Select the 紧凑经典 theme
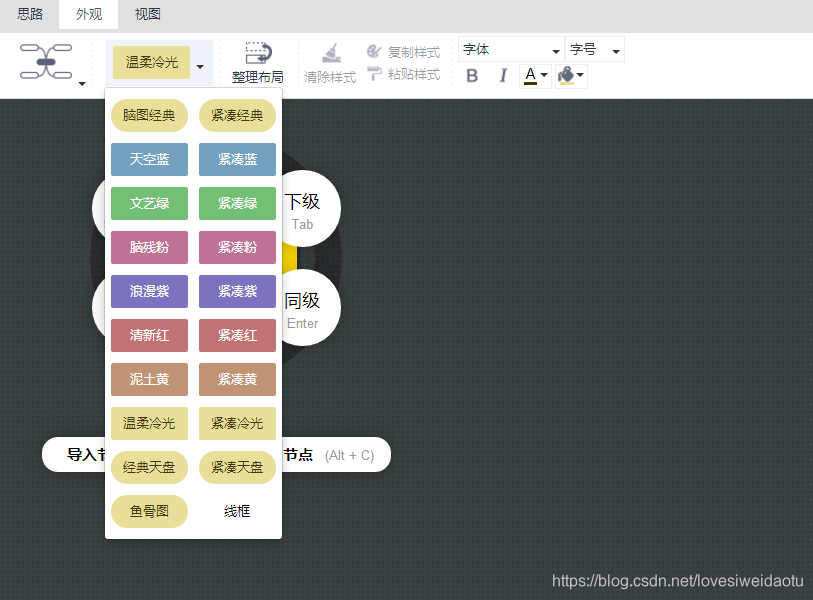Screen dimensions: 813x600 tap(237, 115)
